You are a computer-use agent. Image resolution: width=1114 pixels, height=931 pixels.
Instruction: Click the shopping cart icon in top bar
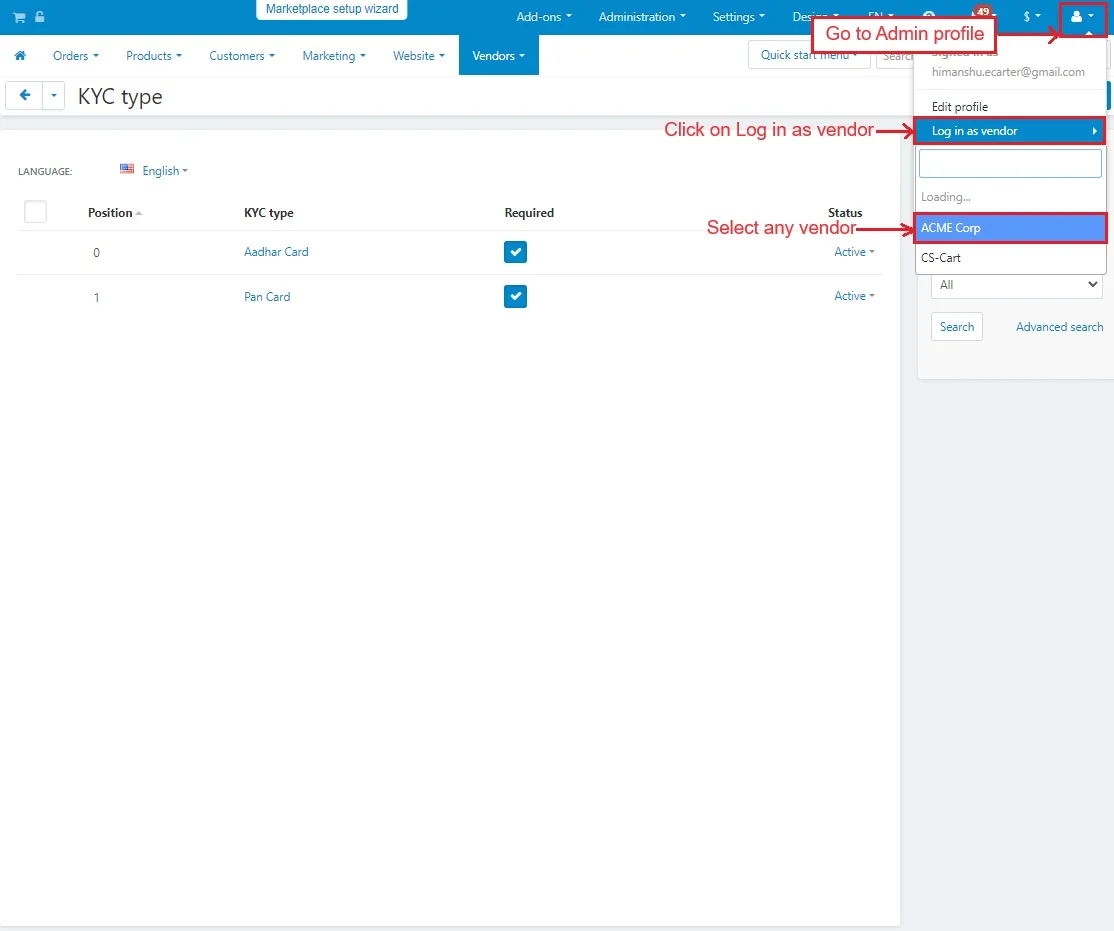click(19, 17)
